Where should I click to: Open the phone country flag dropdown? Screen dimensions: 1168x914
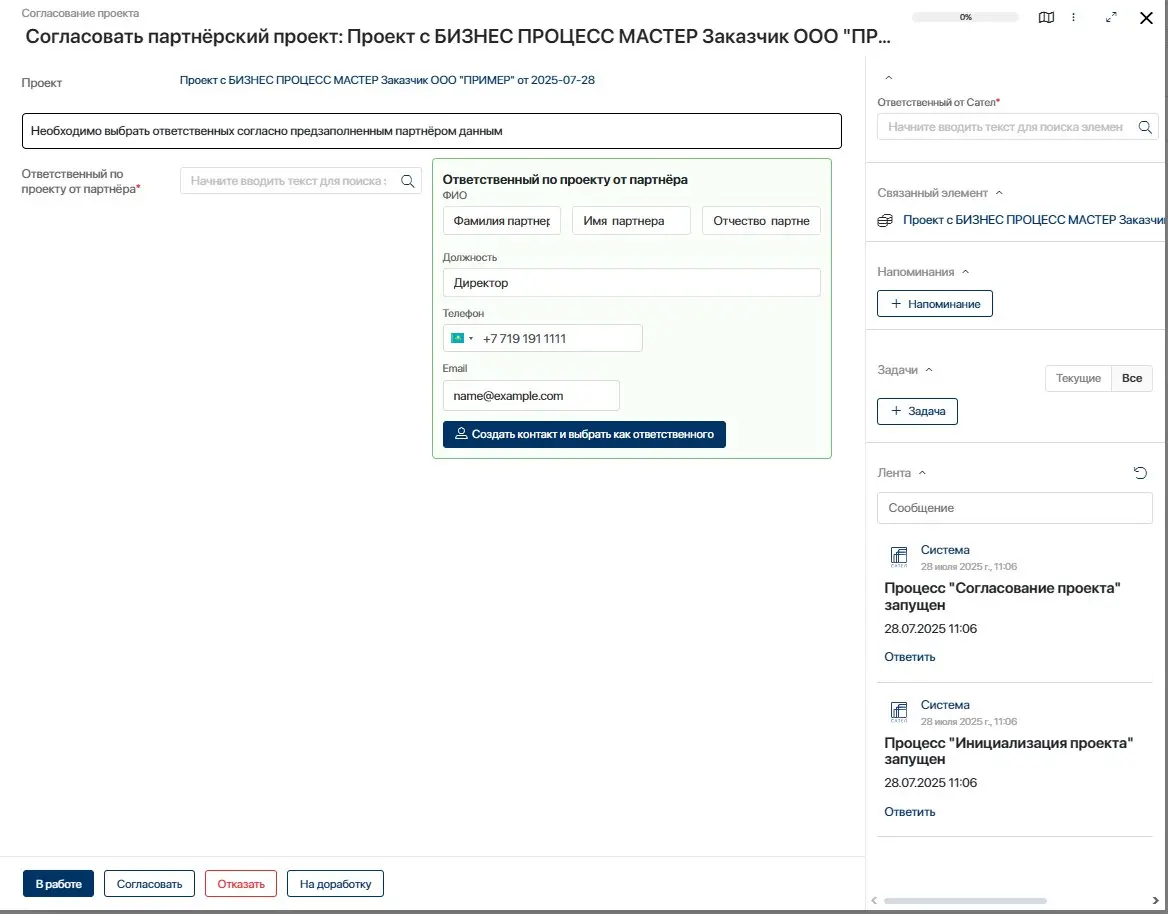461,338
